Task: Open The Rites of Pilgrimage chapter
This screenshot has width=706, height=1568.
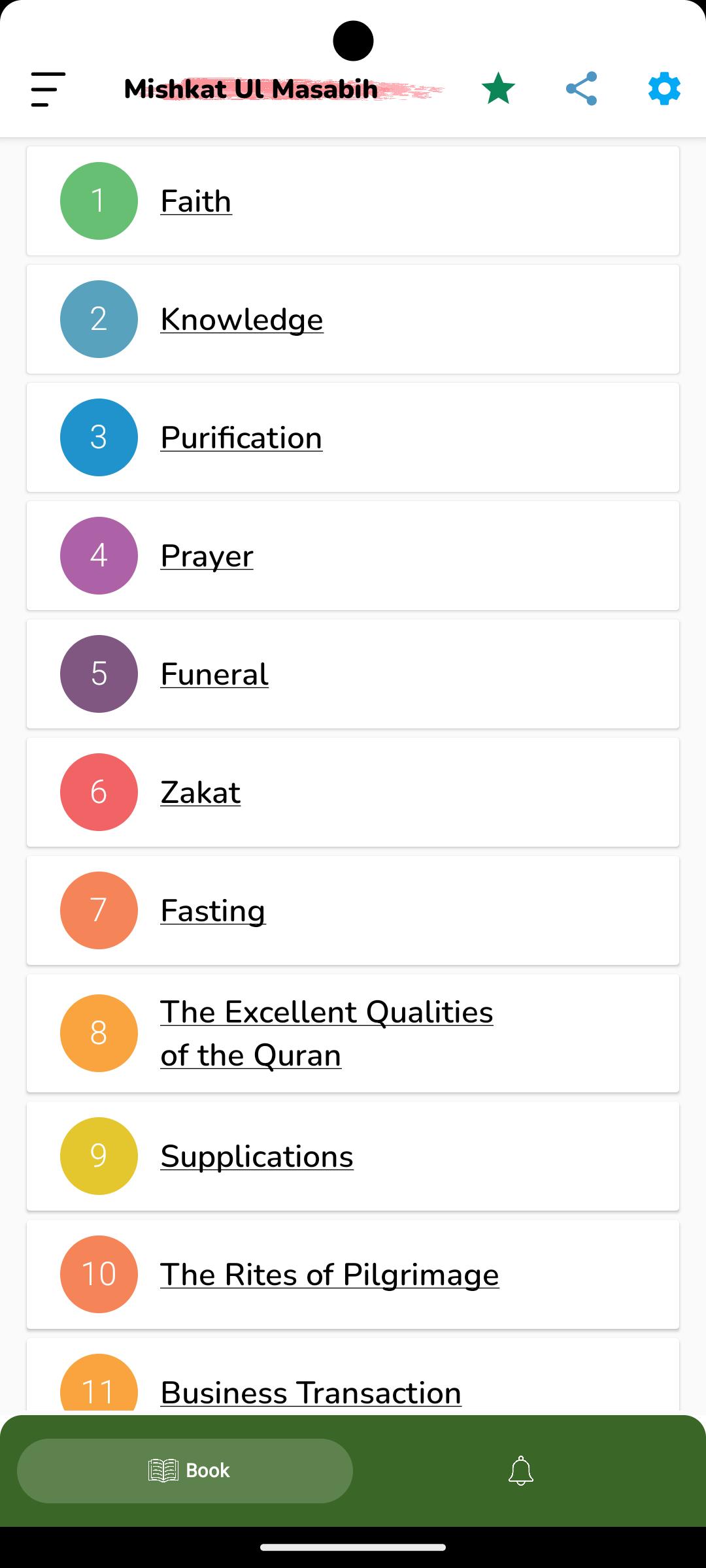Action: [x=329, y=1275]
